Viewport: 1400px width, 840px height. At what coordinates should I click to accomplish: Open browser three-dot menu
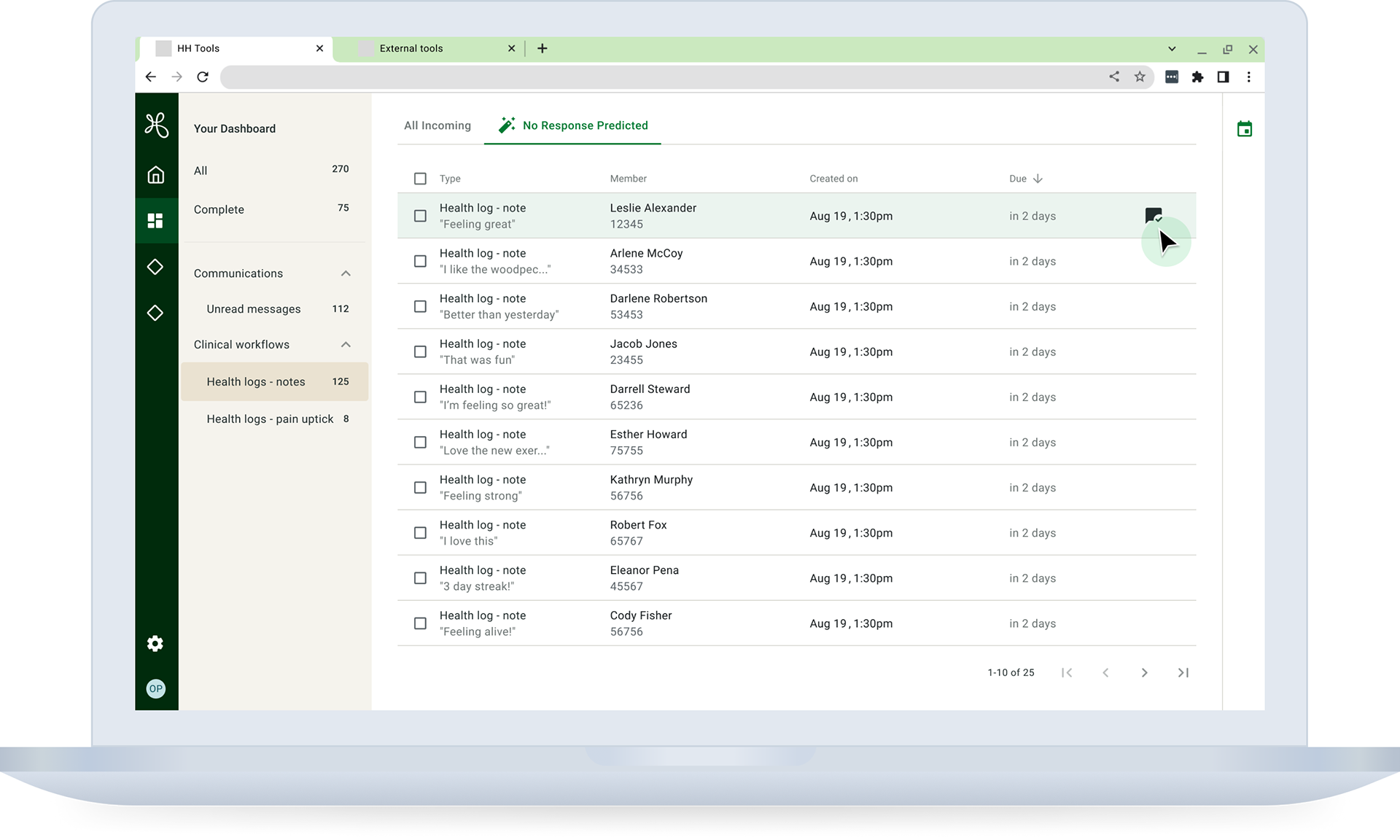click(1249, 77)
